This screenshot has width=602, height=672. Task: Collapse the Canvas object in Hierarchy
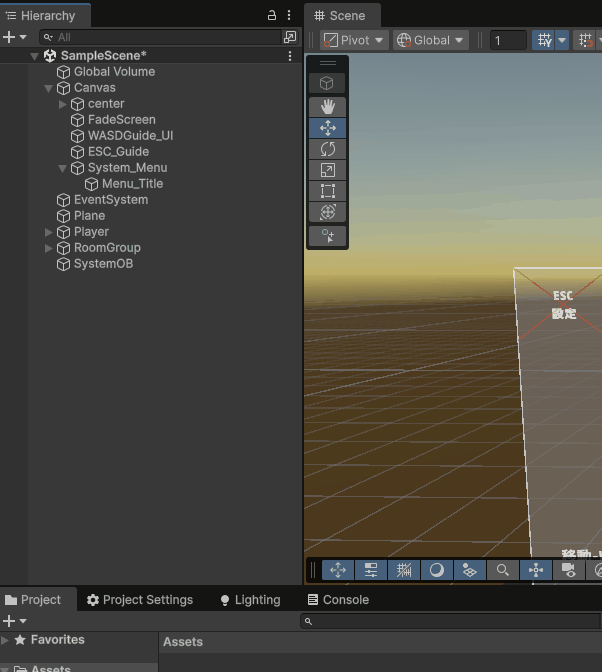point(49,88)
